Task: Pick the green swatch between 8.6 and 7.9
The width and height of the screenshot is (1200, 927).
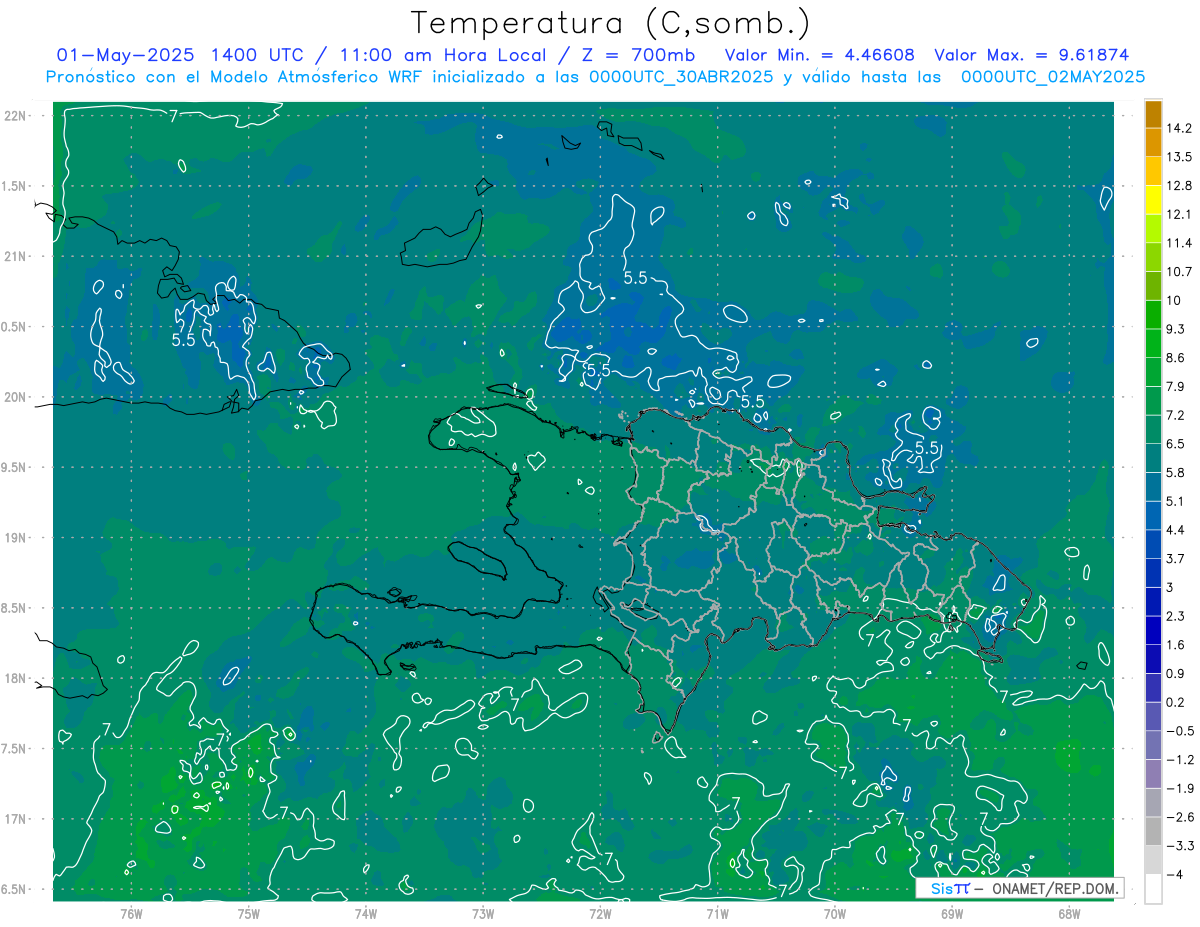Action: 1153,372
